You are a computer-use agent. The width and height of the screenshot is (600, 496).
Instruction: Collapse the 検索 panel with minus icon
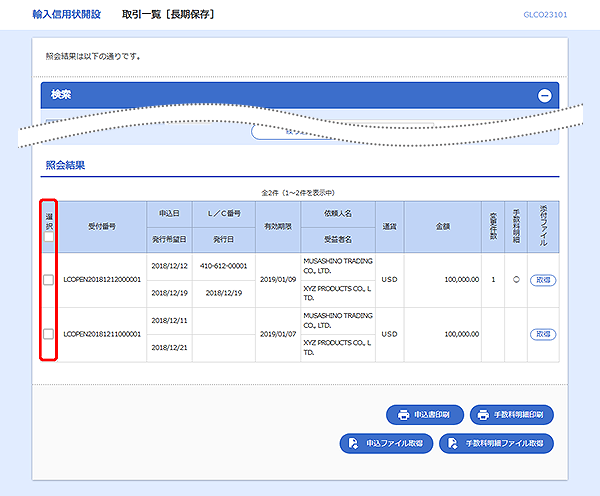545,96
